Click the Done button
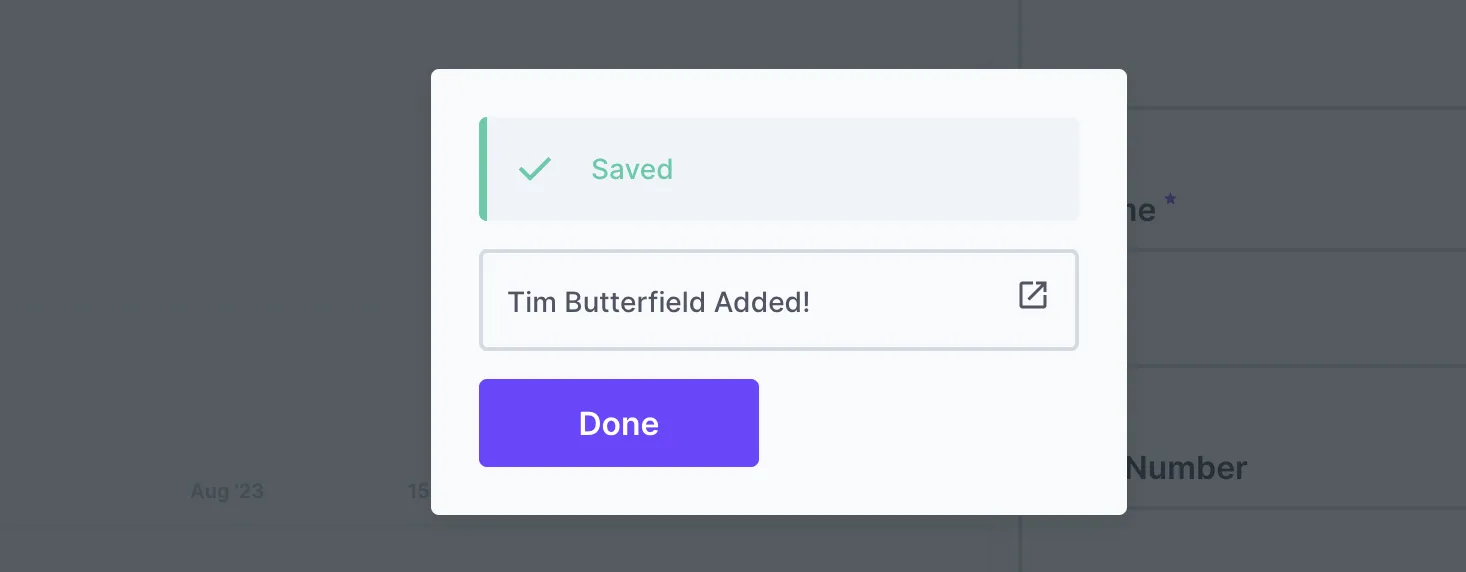1466x572 pixels. click(618, 423)
